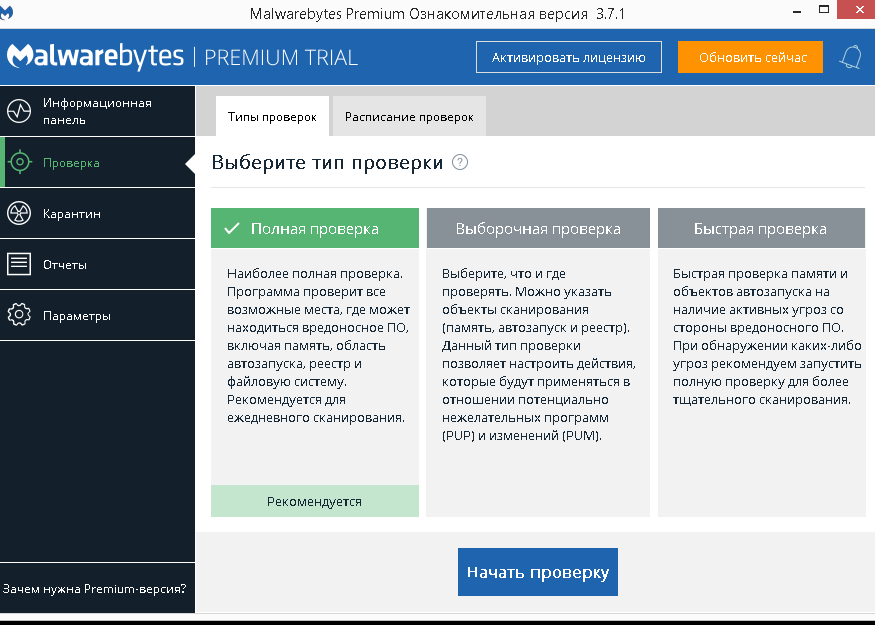
Task: Click the quarantine radiation icon
Action: [x=19, y=214]
